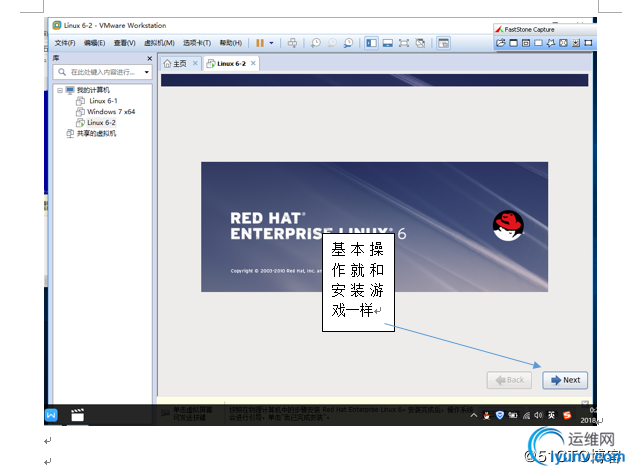Viewport: 631px width, 473px height.
Task: Open the 编辑(E) menu
Action: pyautogui.click(x=95, y=43)
